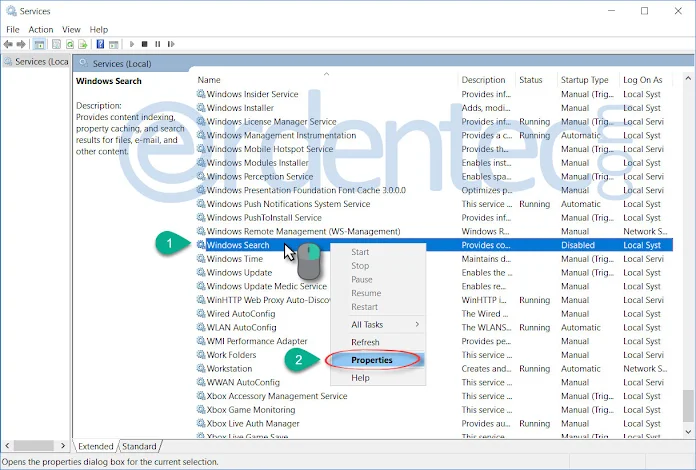Select Windows Mobile Hotspot Service
Viewport: 696px width, 470px height.
(435, 149)
